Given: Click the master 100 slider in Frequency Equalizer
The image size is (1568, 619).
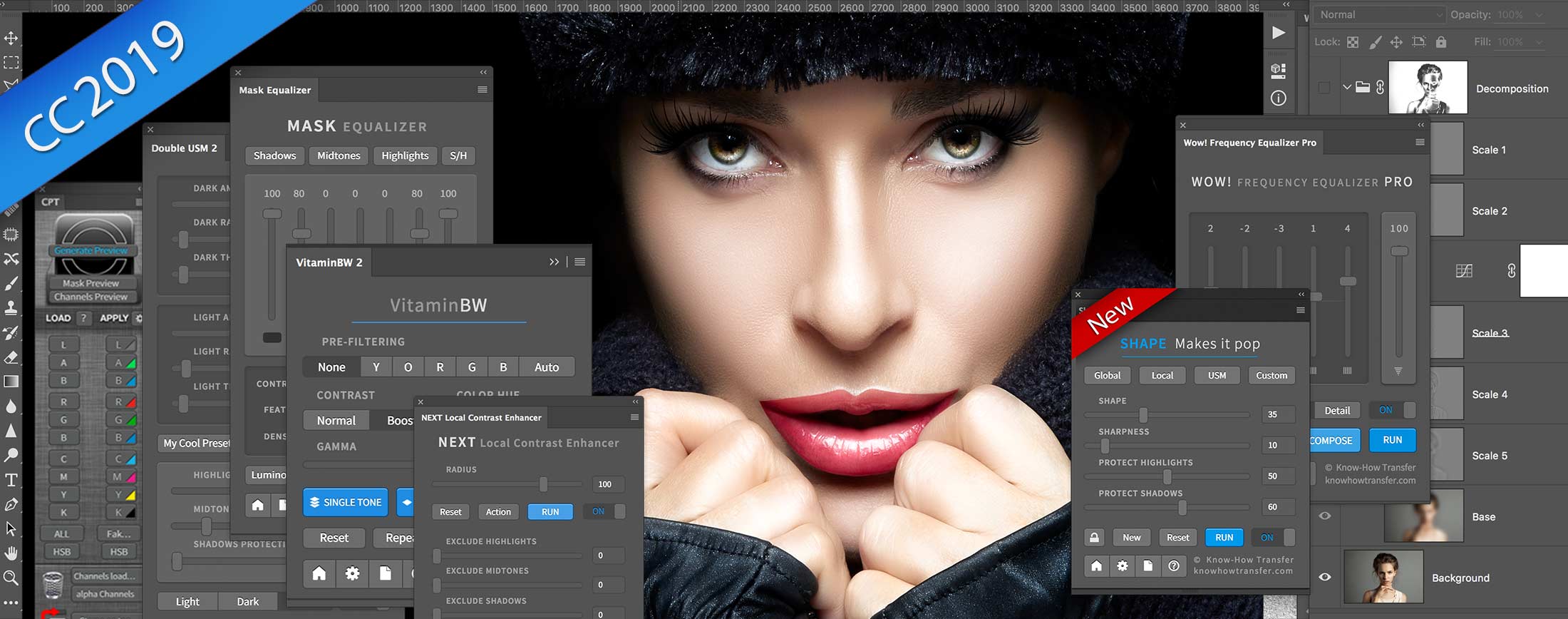Looking at the screenshot, I should coord(1399,251).
